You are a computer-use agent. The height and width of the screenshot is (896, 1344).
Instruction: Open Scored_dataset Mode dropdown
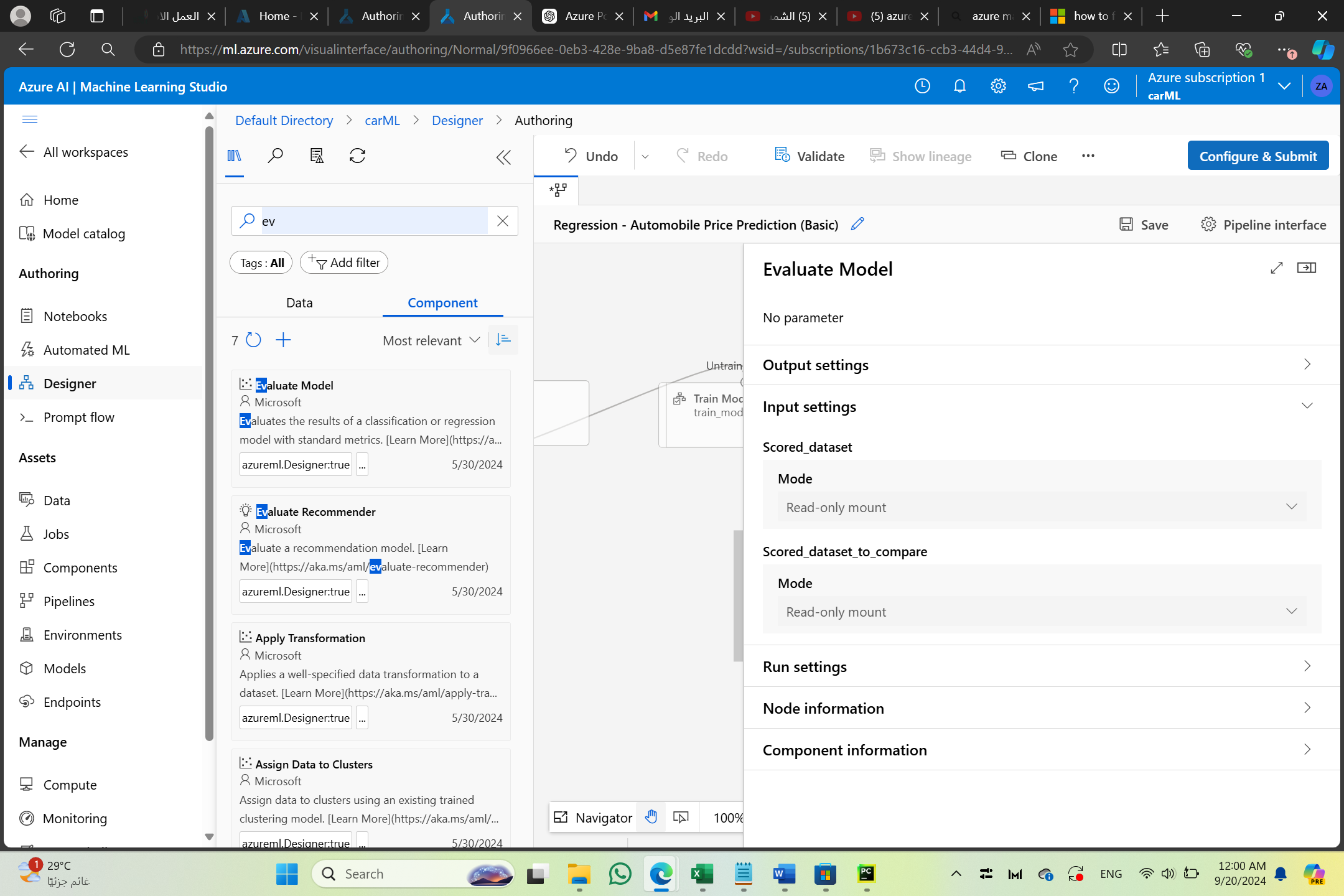(1041, 507)
